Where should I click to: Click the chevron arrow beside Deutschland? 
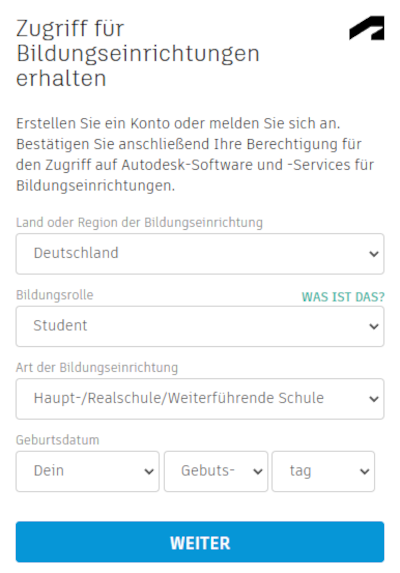click(x=374, y=254)
